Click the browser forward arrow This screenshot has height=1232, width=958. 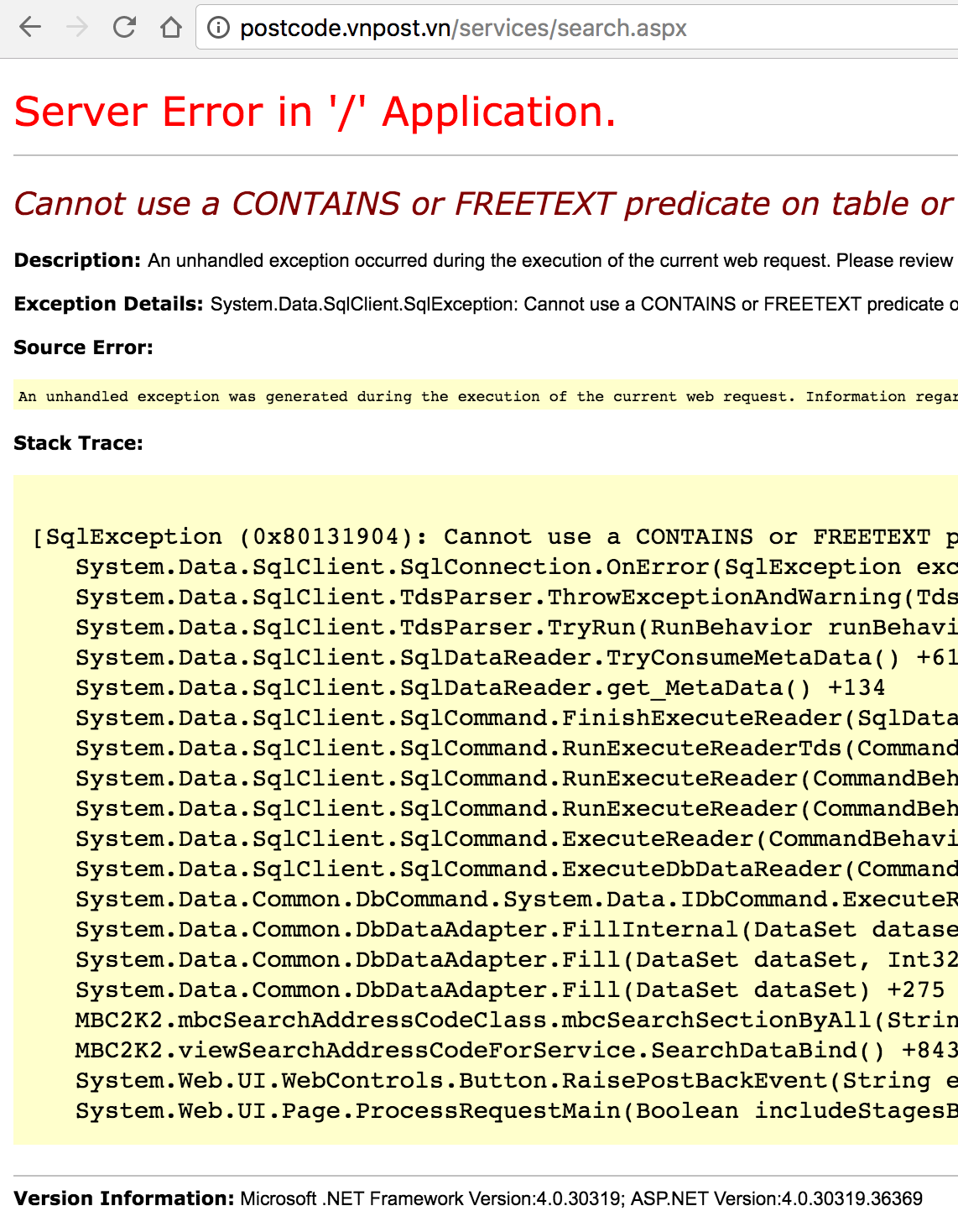[77, 28]
